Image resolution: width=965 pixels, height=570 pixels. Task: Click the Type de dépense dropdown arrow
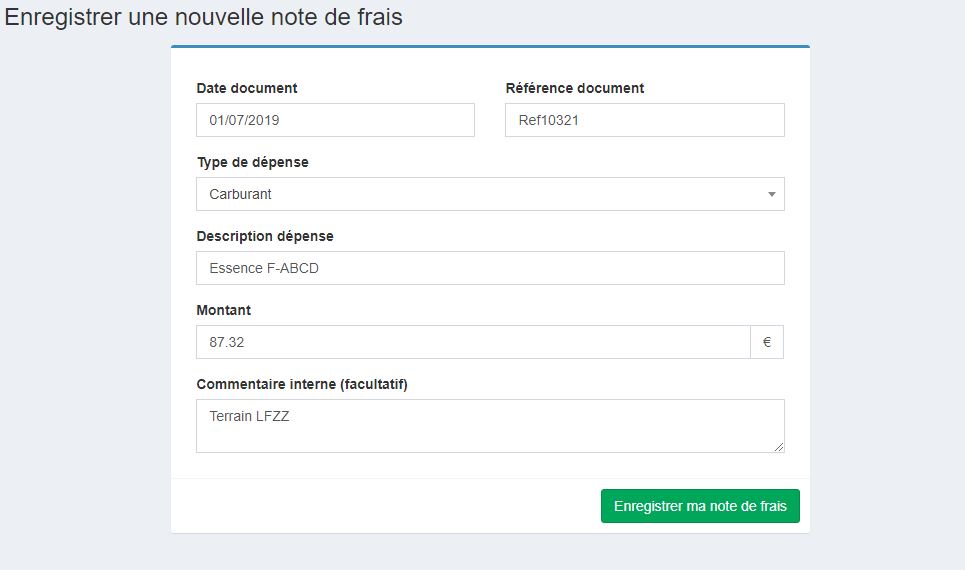[x=771, y=195]
